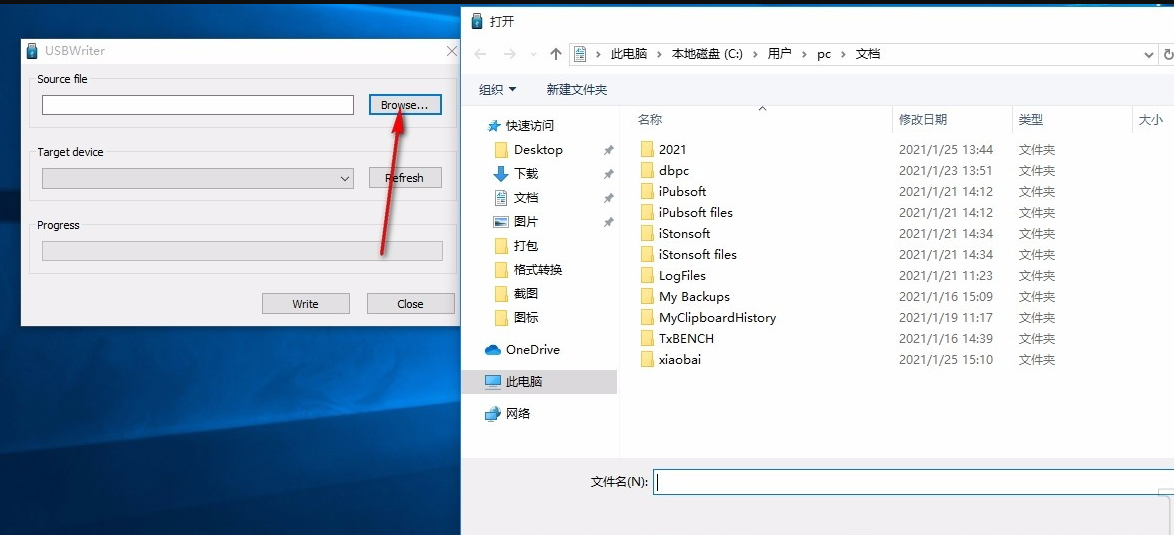This screenshot has width=1174, height=535.
Task: Click the date 2021/1/25 15:10
Action: [946, 360]
